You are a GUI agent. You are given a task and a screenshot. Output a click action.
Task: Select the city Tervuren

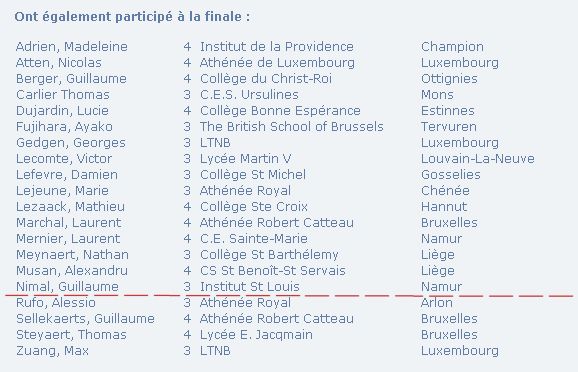[x=449, y=127]
